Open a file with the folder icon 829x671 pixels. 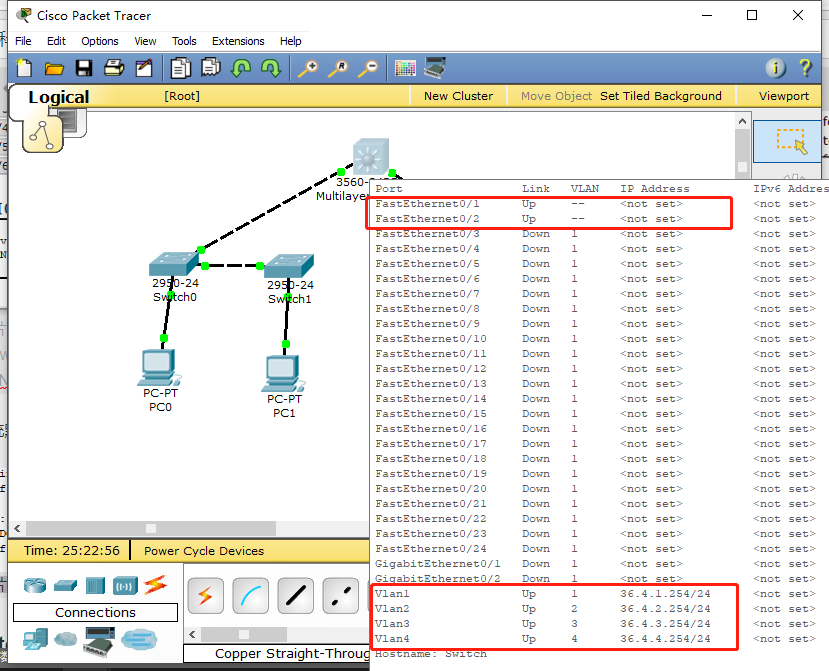click(54, 69)
